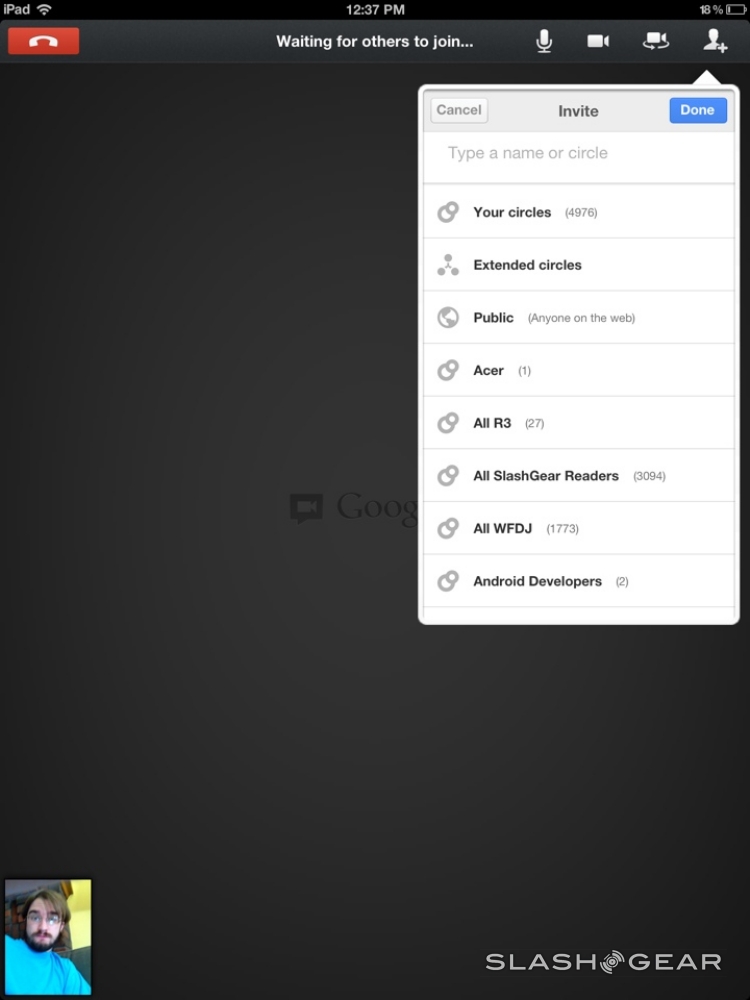Confirm the invite with Done

coord(698,110)
